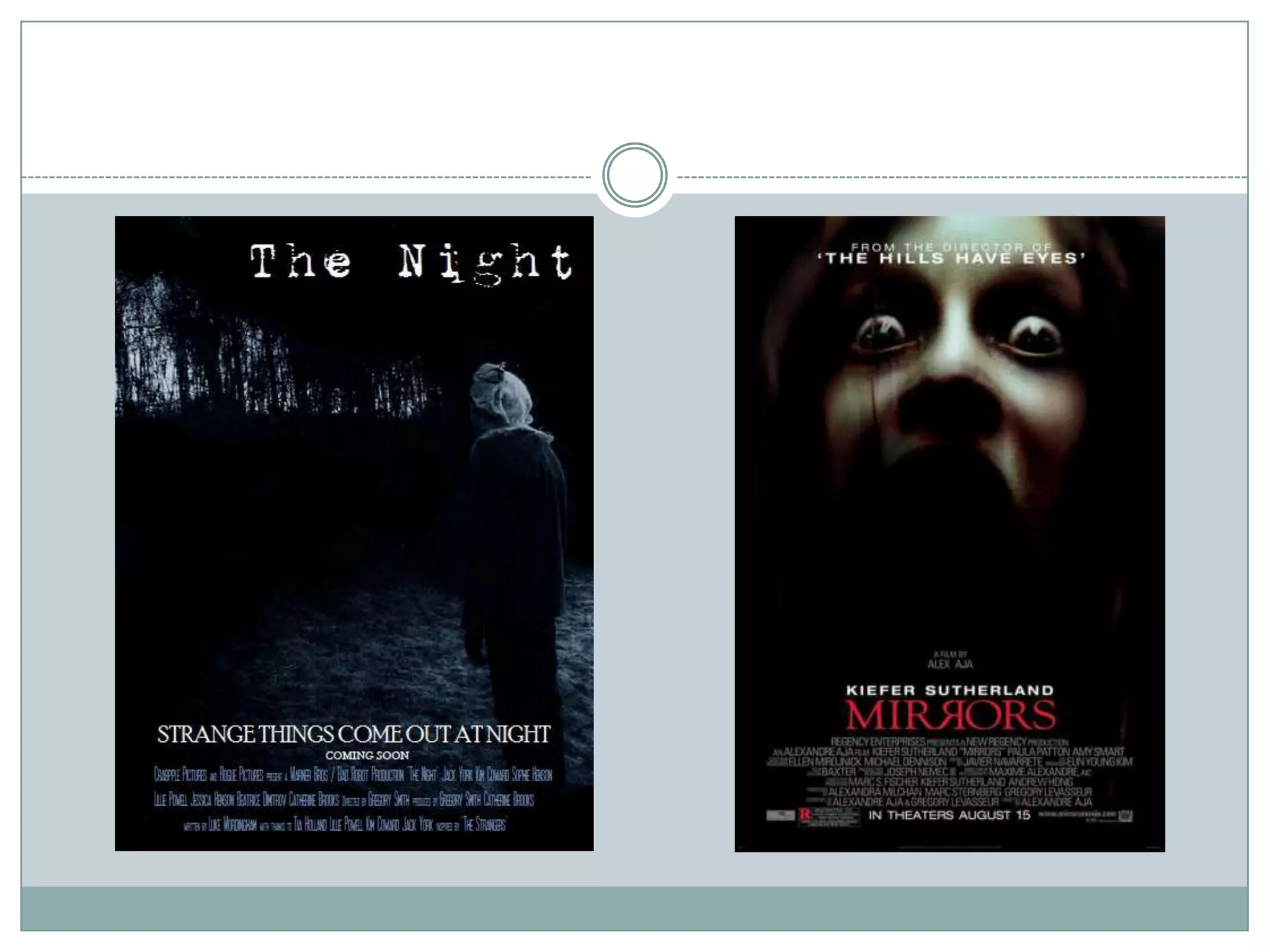This screenshot has height=952, width=1270.
Task: Click the 'Coming Soon' text
Action: click(367, 756)
